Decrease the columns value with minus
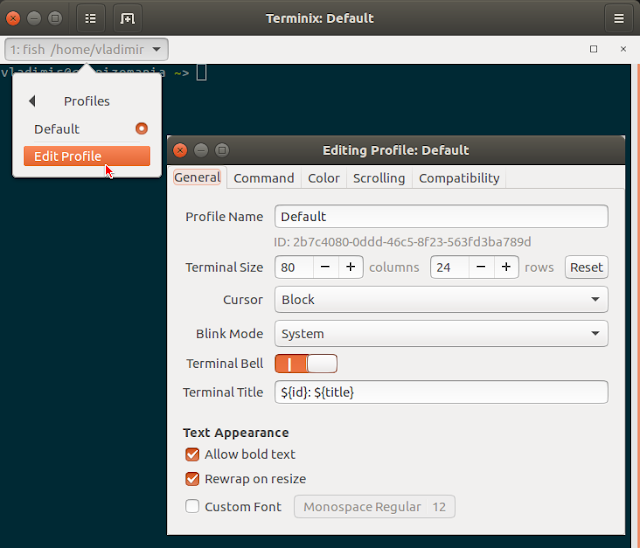 325,267
